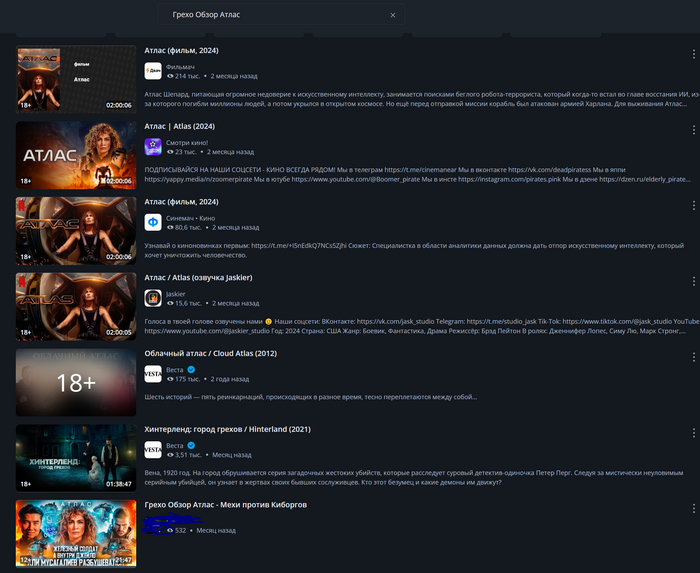Screen dimensions: 700x573
Task: Click the description starting "Вена, 1920 год"
Action: click(x=413, y=478)
